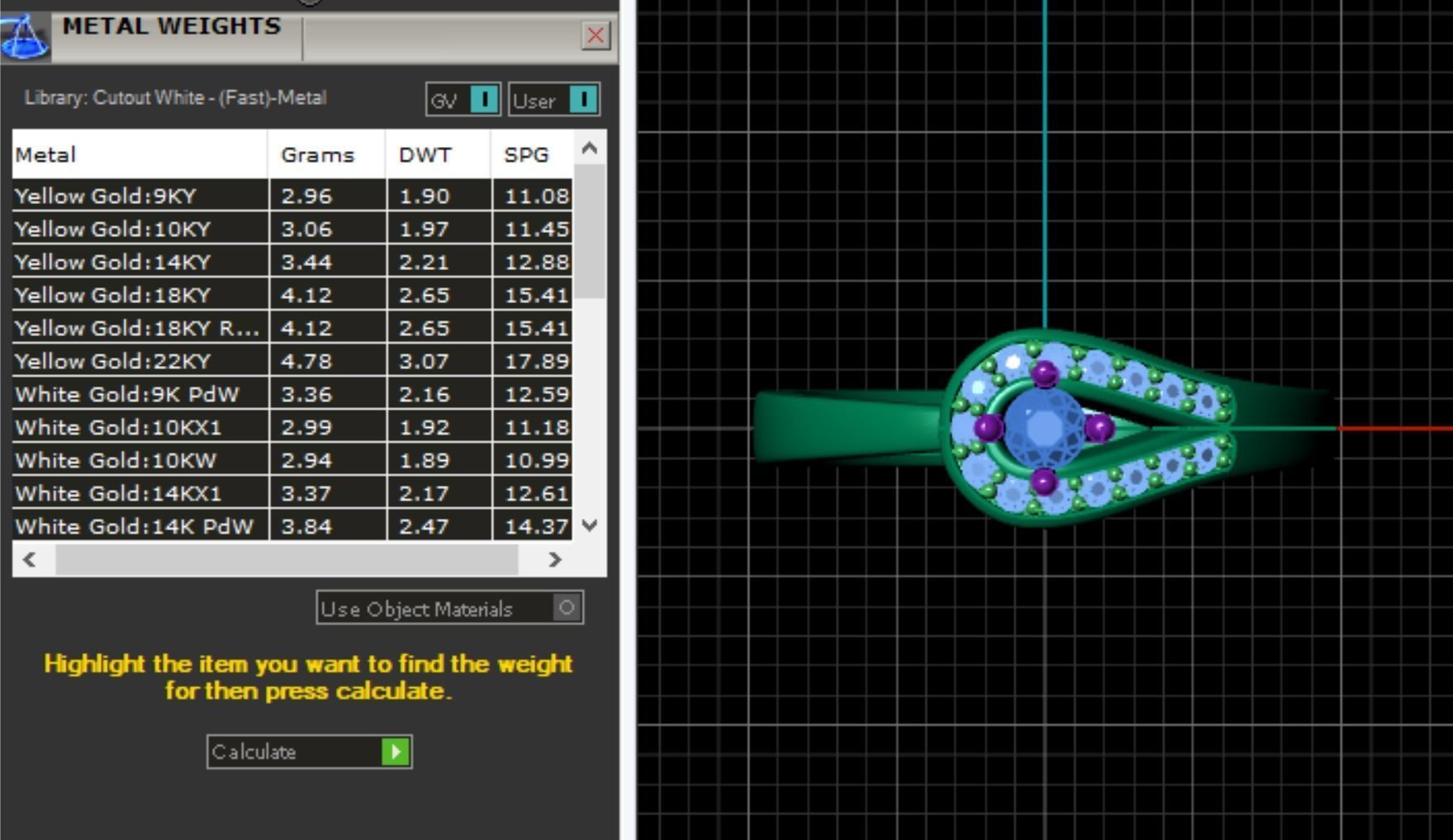Sort by the DWT column header
Viewport: 1453px width, 840px height.
439,154
